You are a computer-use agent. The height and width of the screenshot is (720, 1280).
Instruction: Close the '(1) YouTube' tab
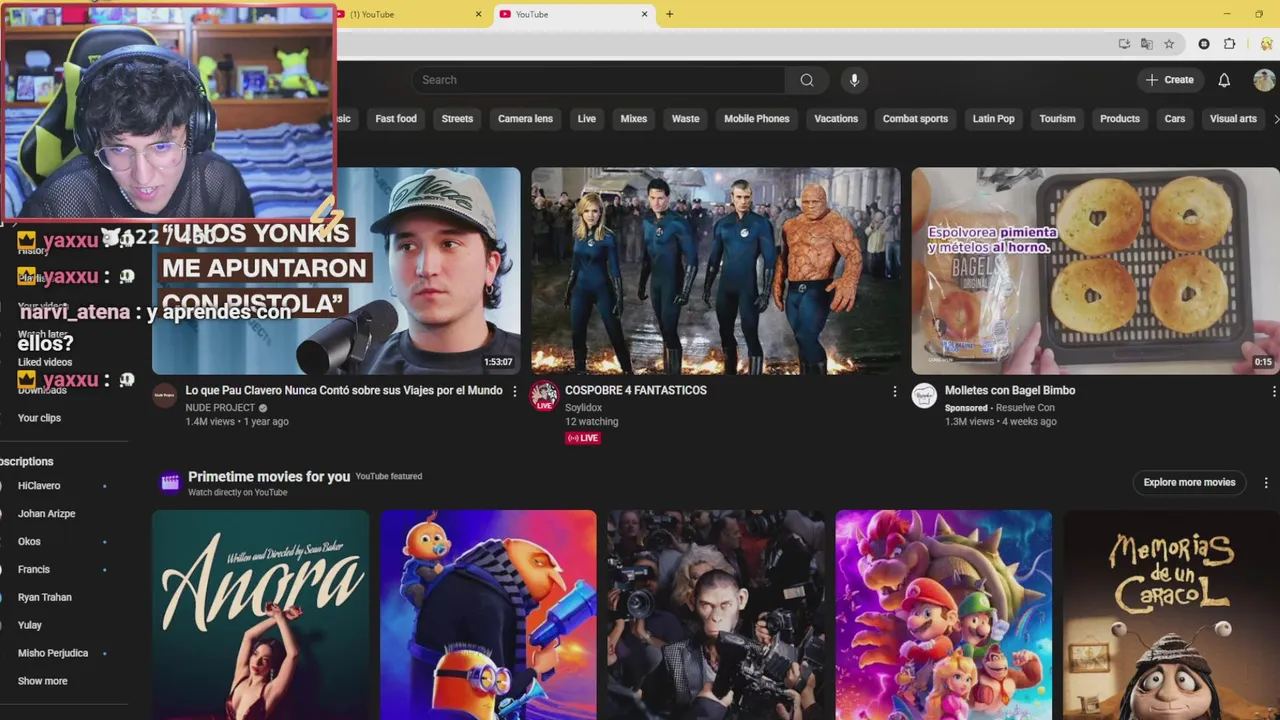478,14
